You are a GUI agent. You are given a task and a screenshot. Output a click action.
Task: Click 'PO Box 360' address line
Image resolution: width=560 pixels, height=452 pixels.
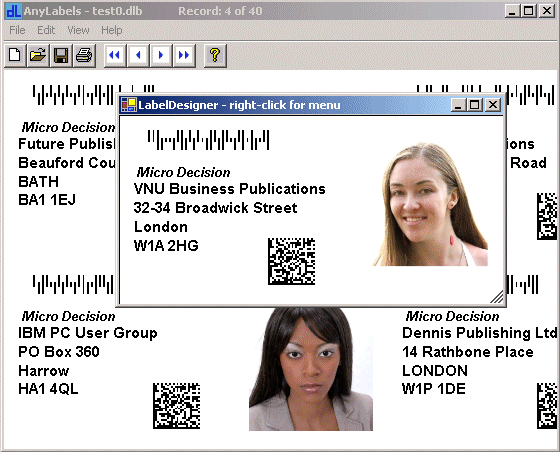[x=59, y=352]
